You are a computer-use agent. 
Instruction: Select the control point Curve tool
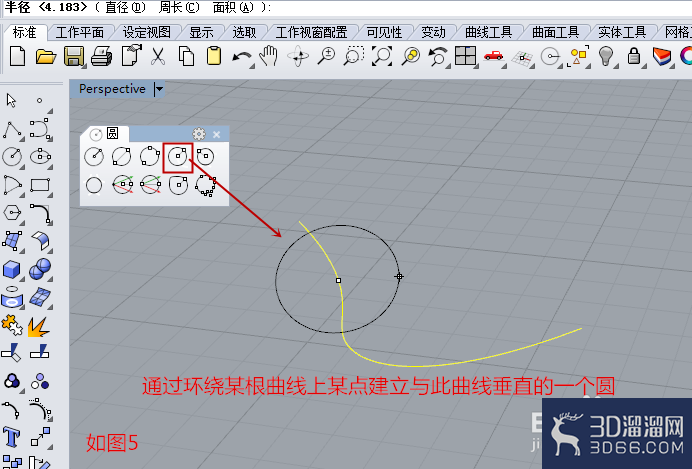[x=40, y=128]
